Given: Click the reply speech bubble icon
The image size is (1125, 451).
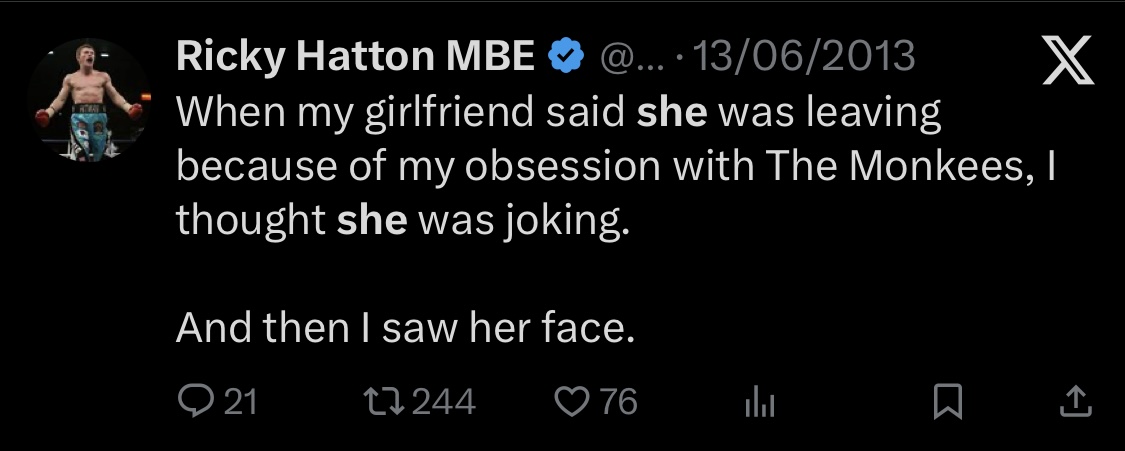Looking at the screenshot, I should tap(191, 402).
